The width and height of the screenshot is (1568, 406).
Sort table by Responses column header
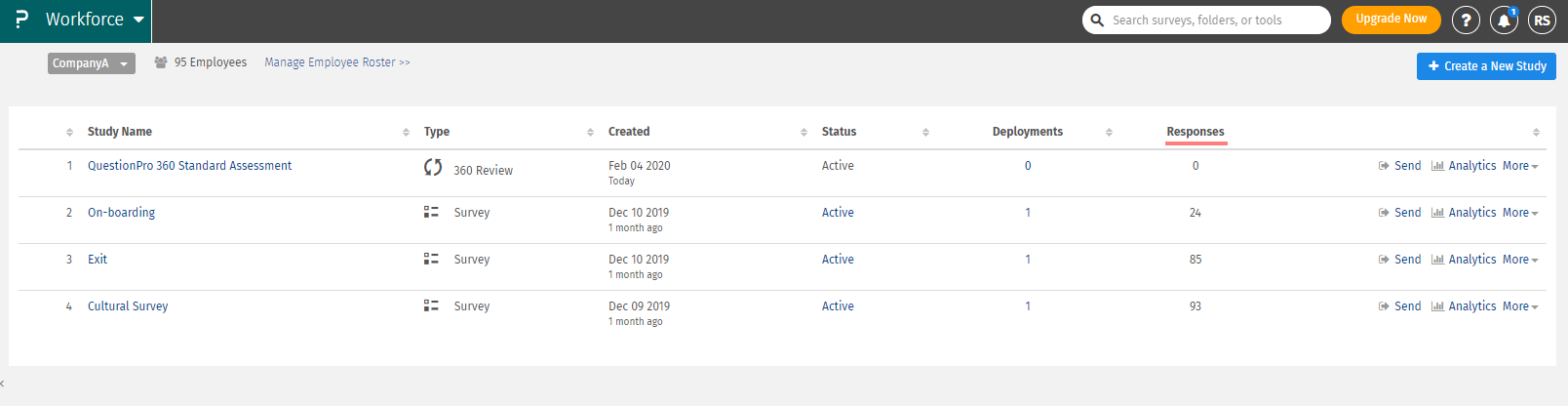(1195, 132)
